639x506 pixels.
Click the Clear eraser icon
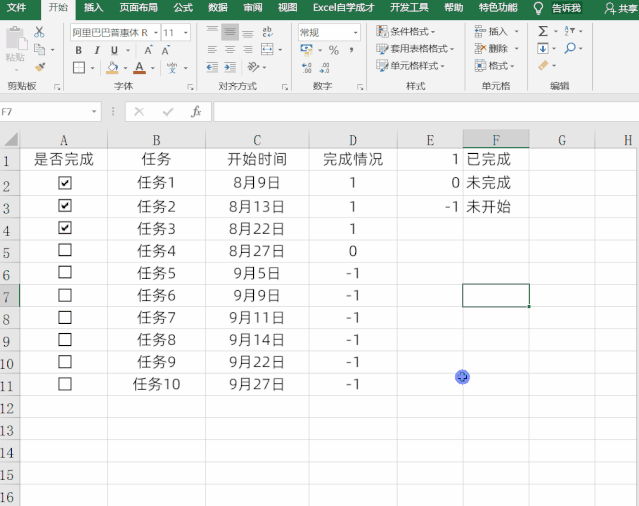click(x=543, y=65)
